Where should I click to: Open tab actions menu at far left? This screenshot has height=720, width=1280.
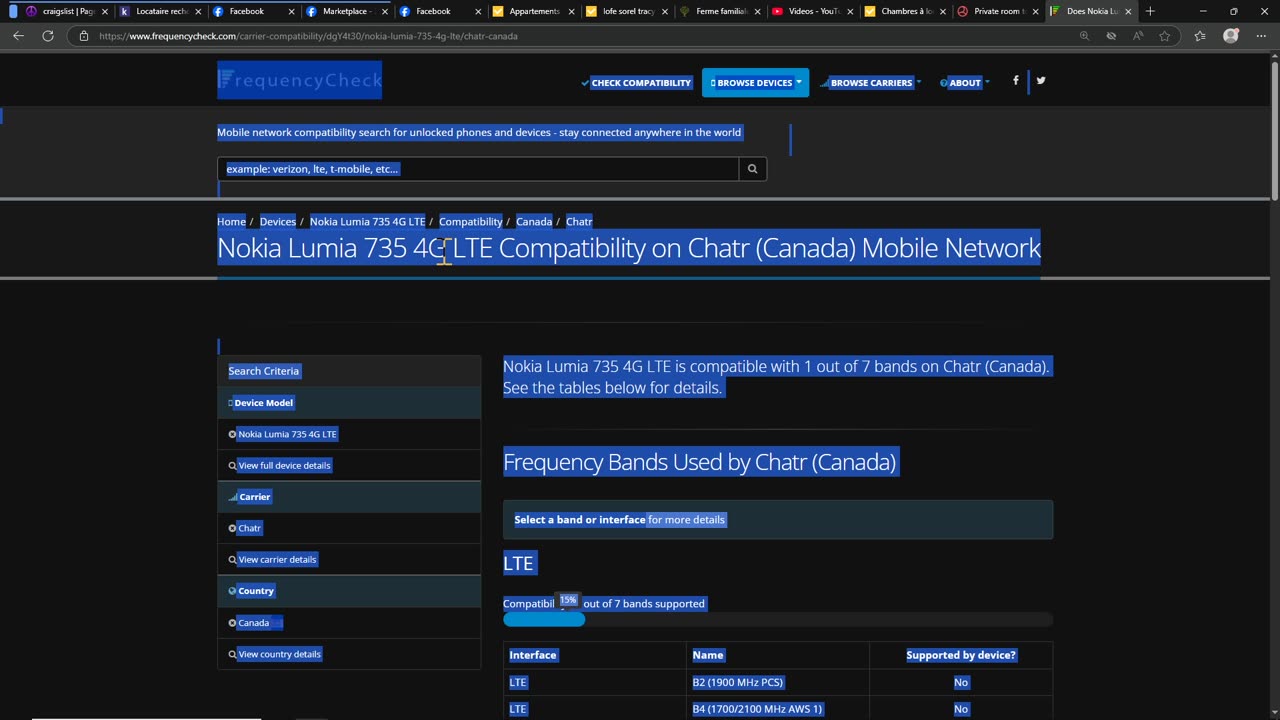point(13,11)
